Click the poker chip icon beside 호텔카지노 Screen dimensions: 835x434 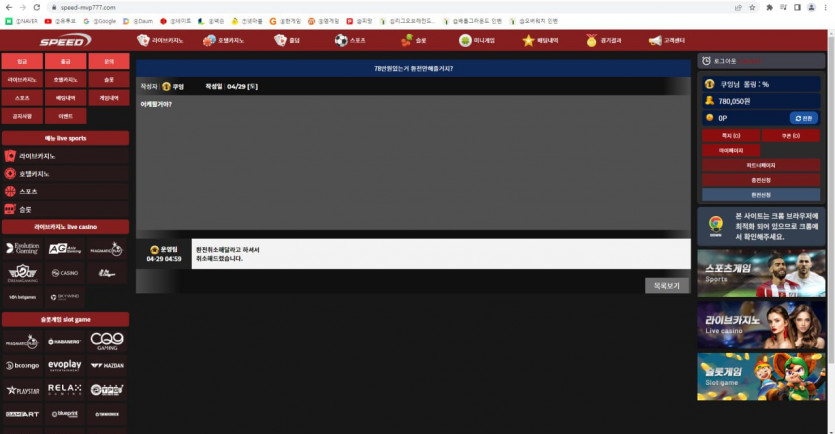10,174
